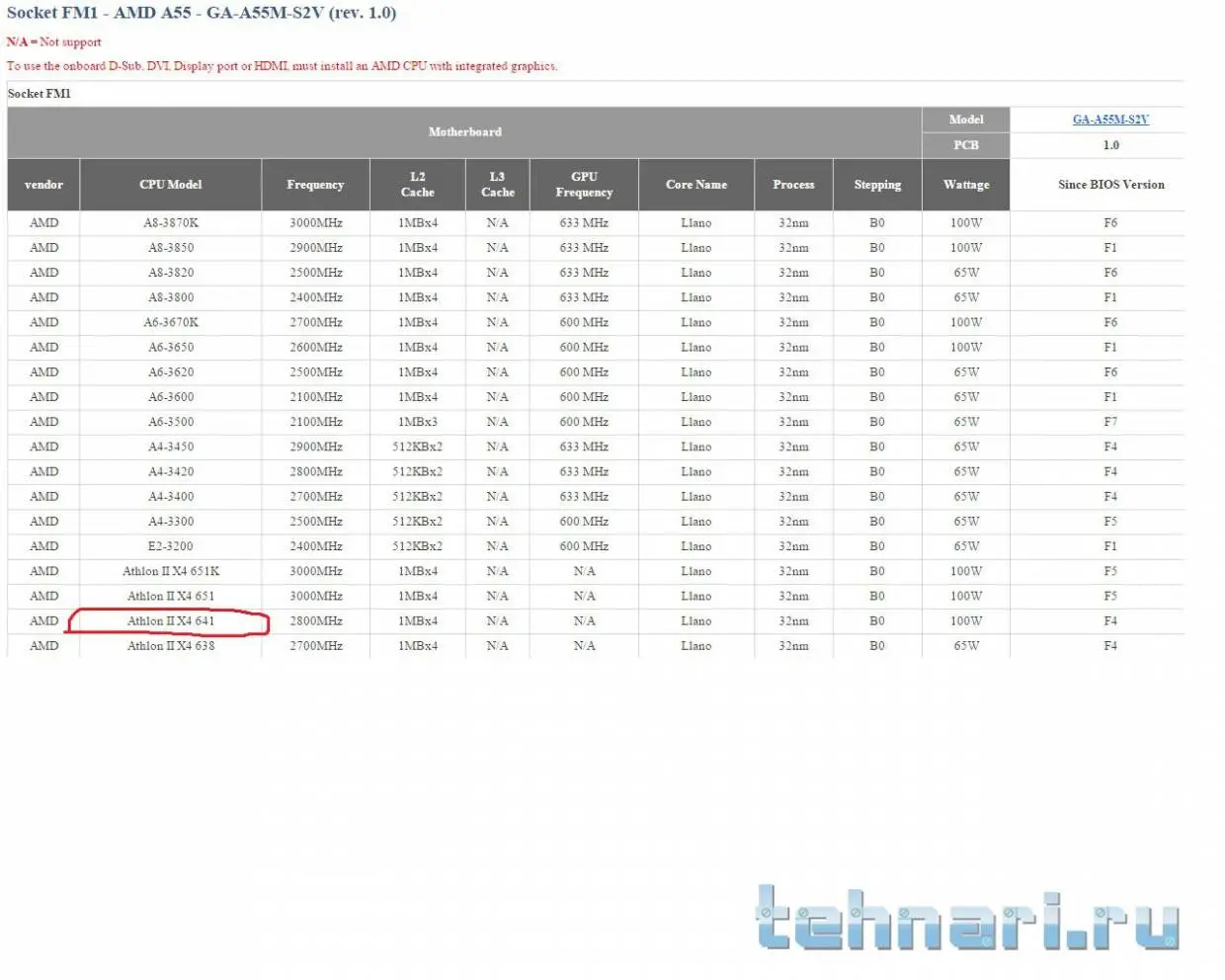
Task: Select 512KBx2 L2 cache in E2-3200 row
Action: tap(418, 546)
